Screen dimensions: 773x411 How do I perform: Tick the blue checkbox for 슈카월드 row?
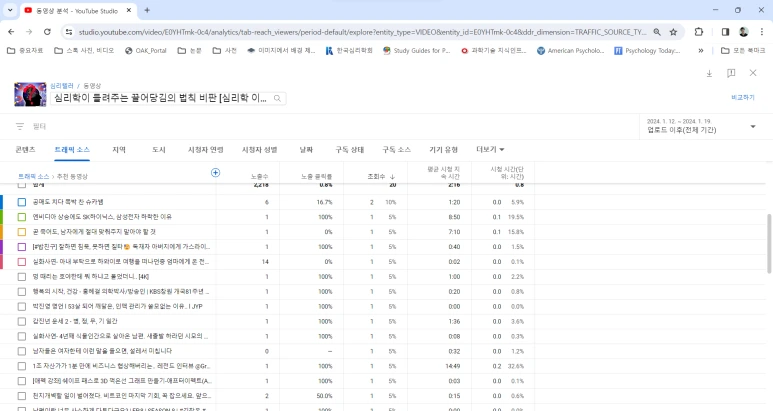coord(22,202)
